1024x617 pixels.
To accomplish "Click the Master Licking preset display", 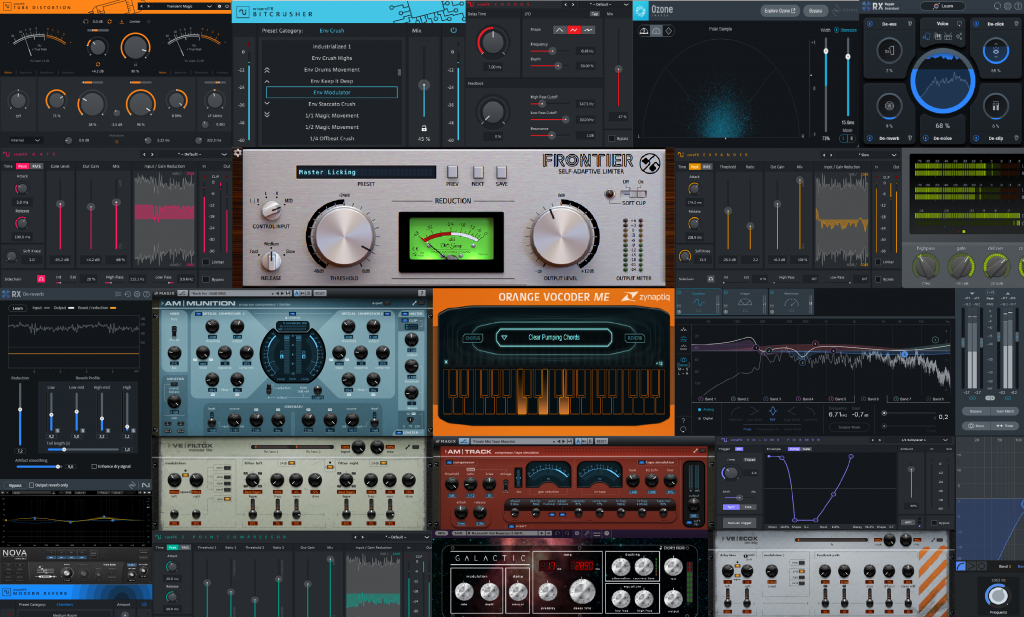I will 366,172.
